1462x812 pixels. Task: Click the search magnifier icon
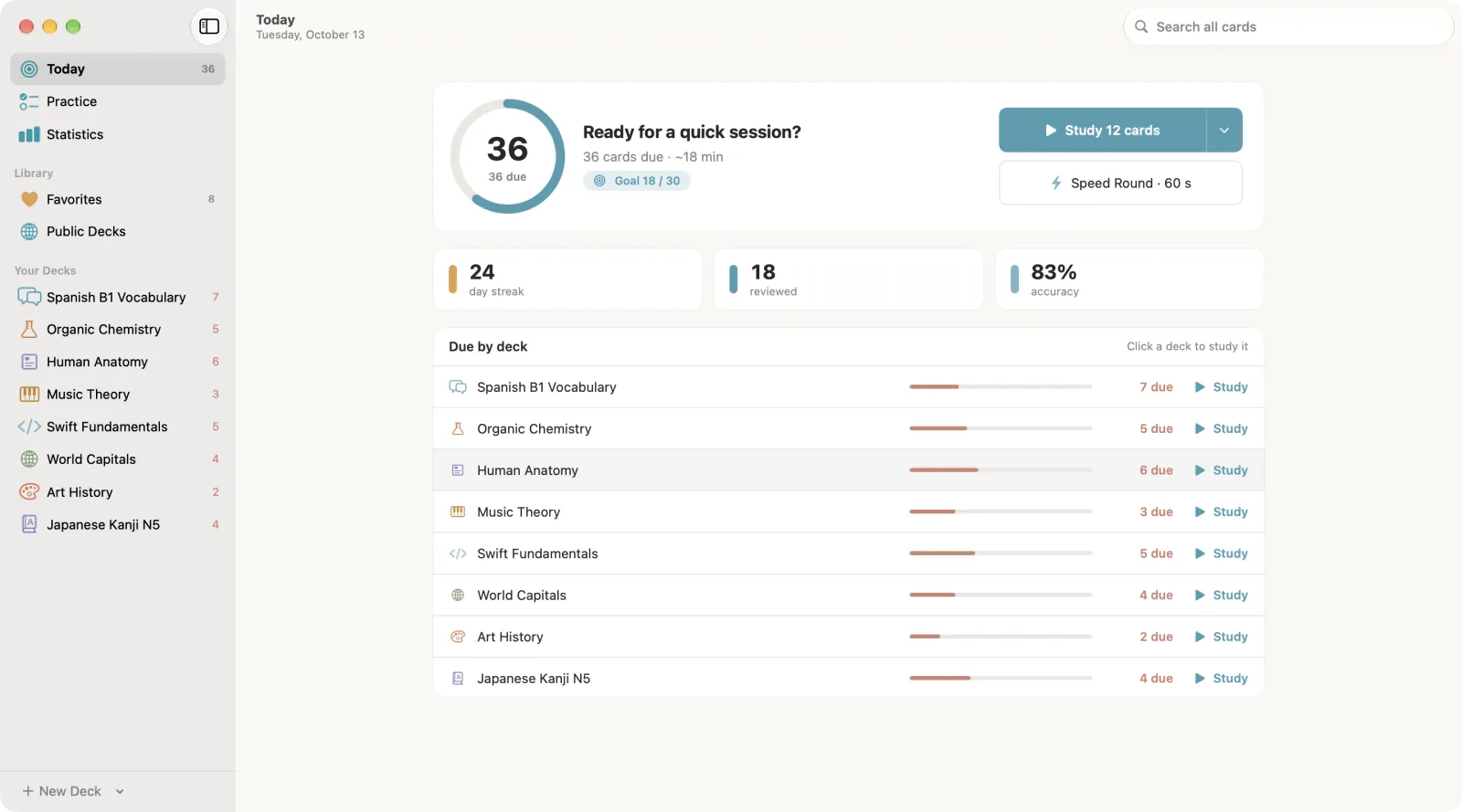coord(1141,26)
